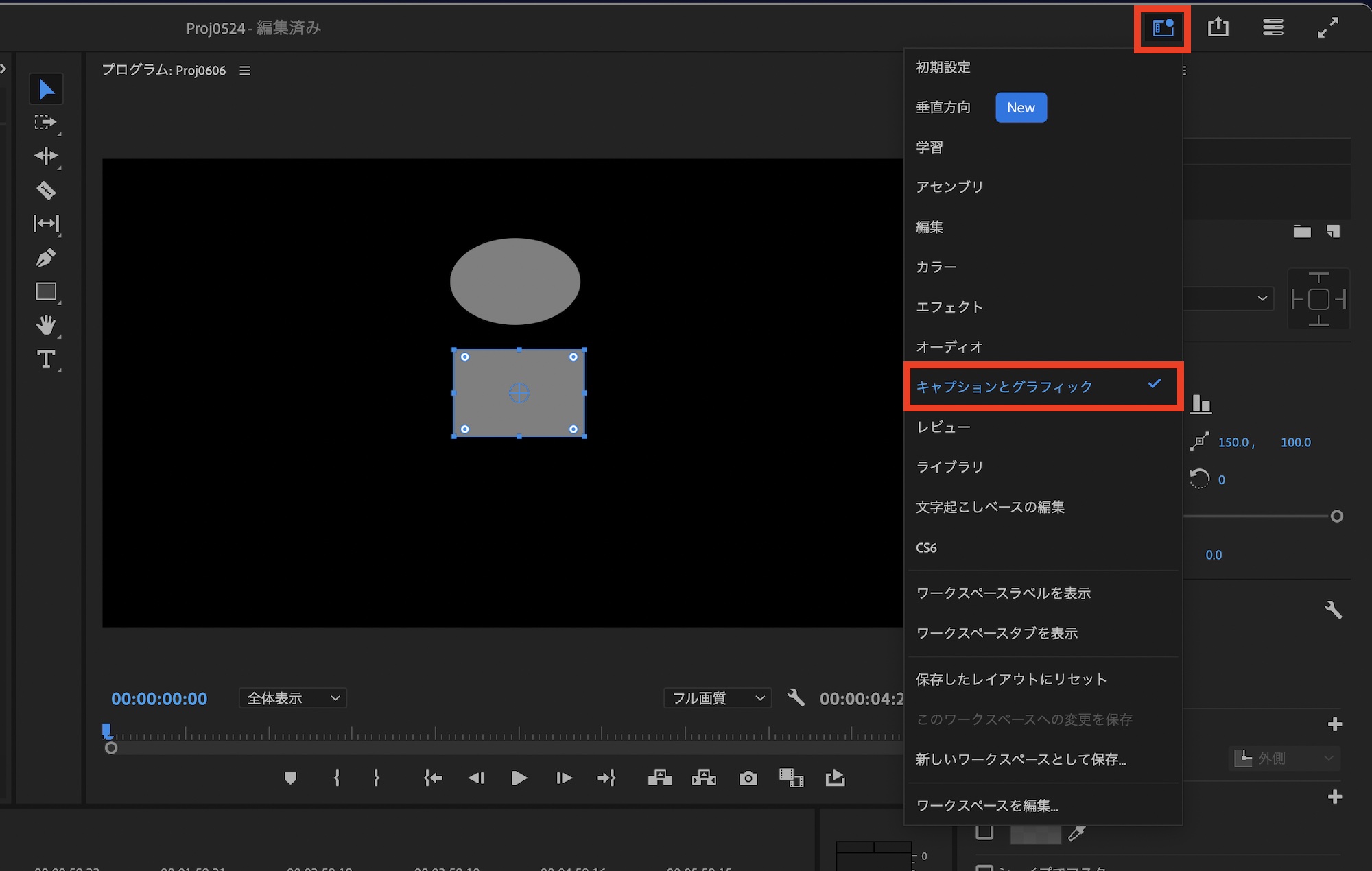Click '保存したレイアウトにリセット'

coord(1011,680)
